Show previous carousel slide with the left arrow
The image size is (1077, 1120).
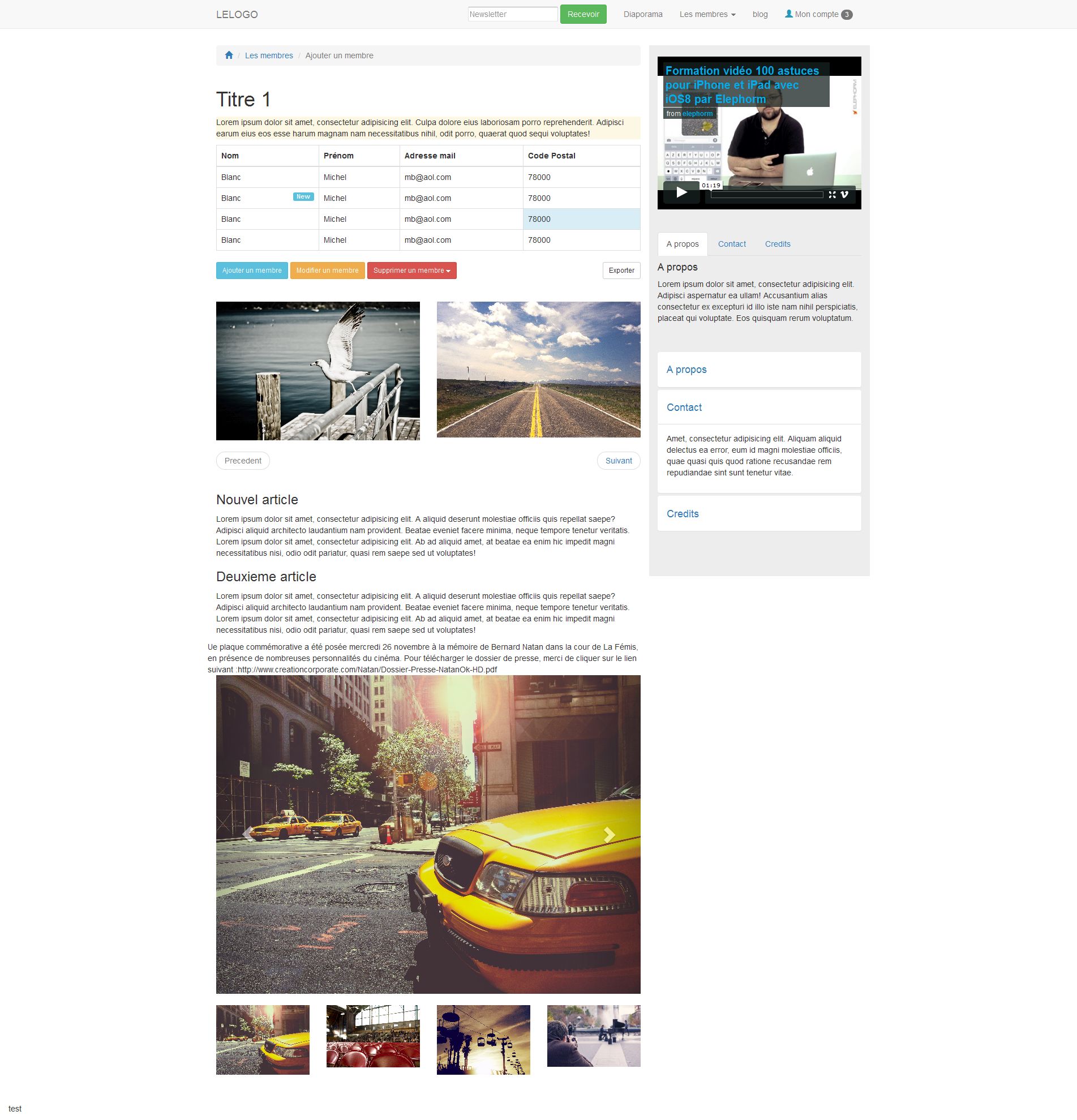pos(247,835)
